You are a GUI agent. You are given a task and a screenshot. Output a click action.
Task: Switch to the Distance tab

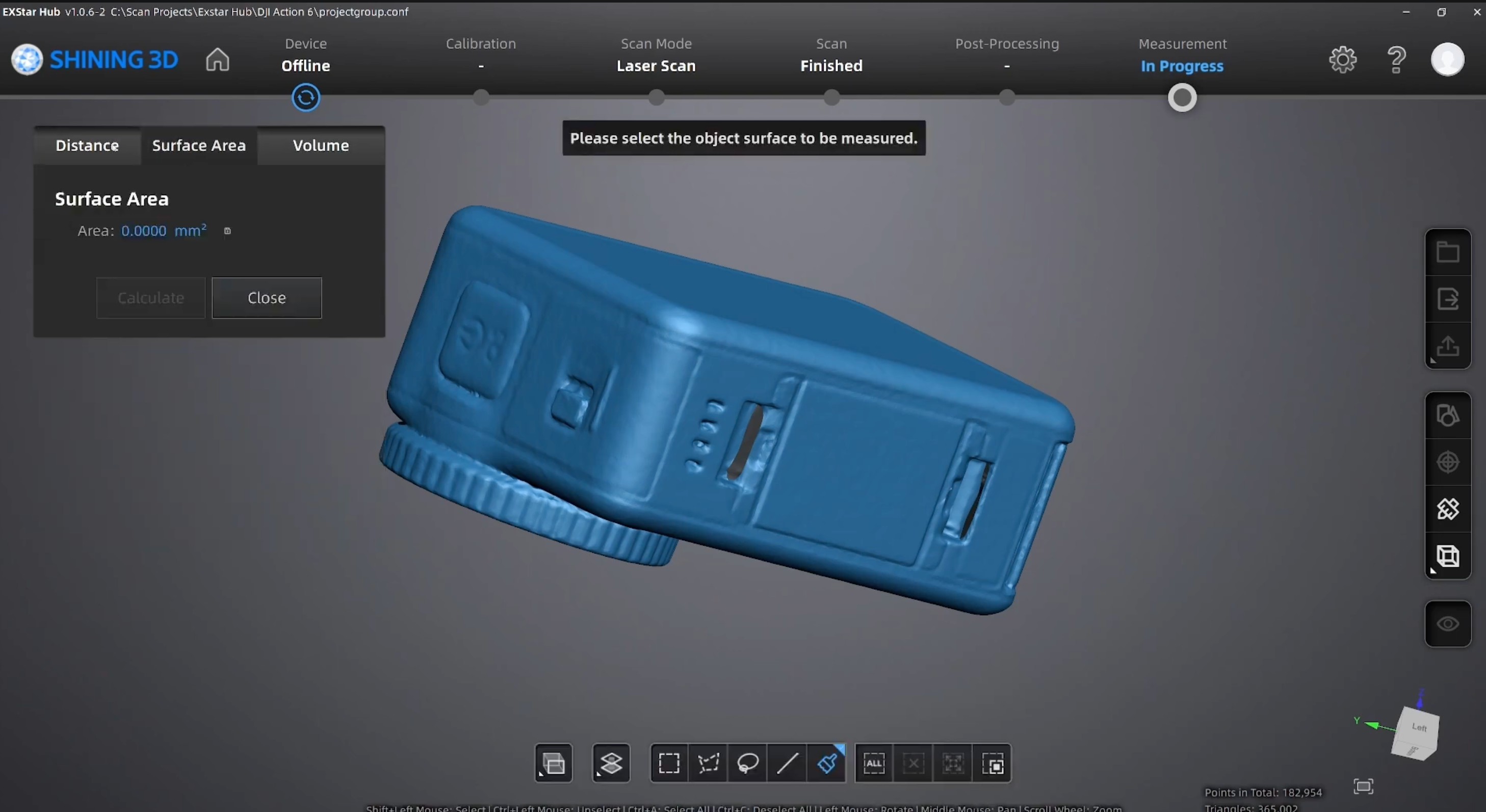coord(87,145)
